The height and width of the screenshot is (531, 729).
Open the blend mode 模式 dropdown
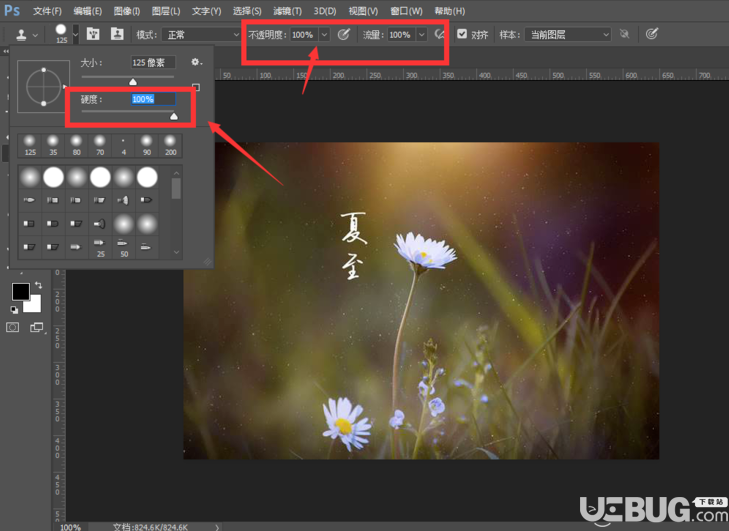[x=201, y=35]
